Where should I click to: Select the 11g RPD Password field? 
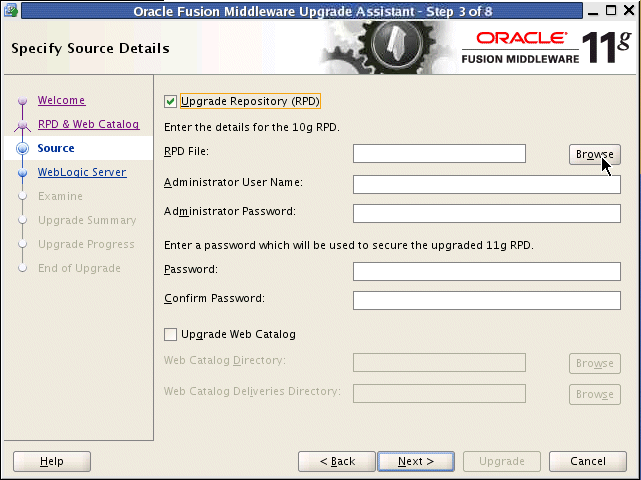coord(487,271)
